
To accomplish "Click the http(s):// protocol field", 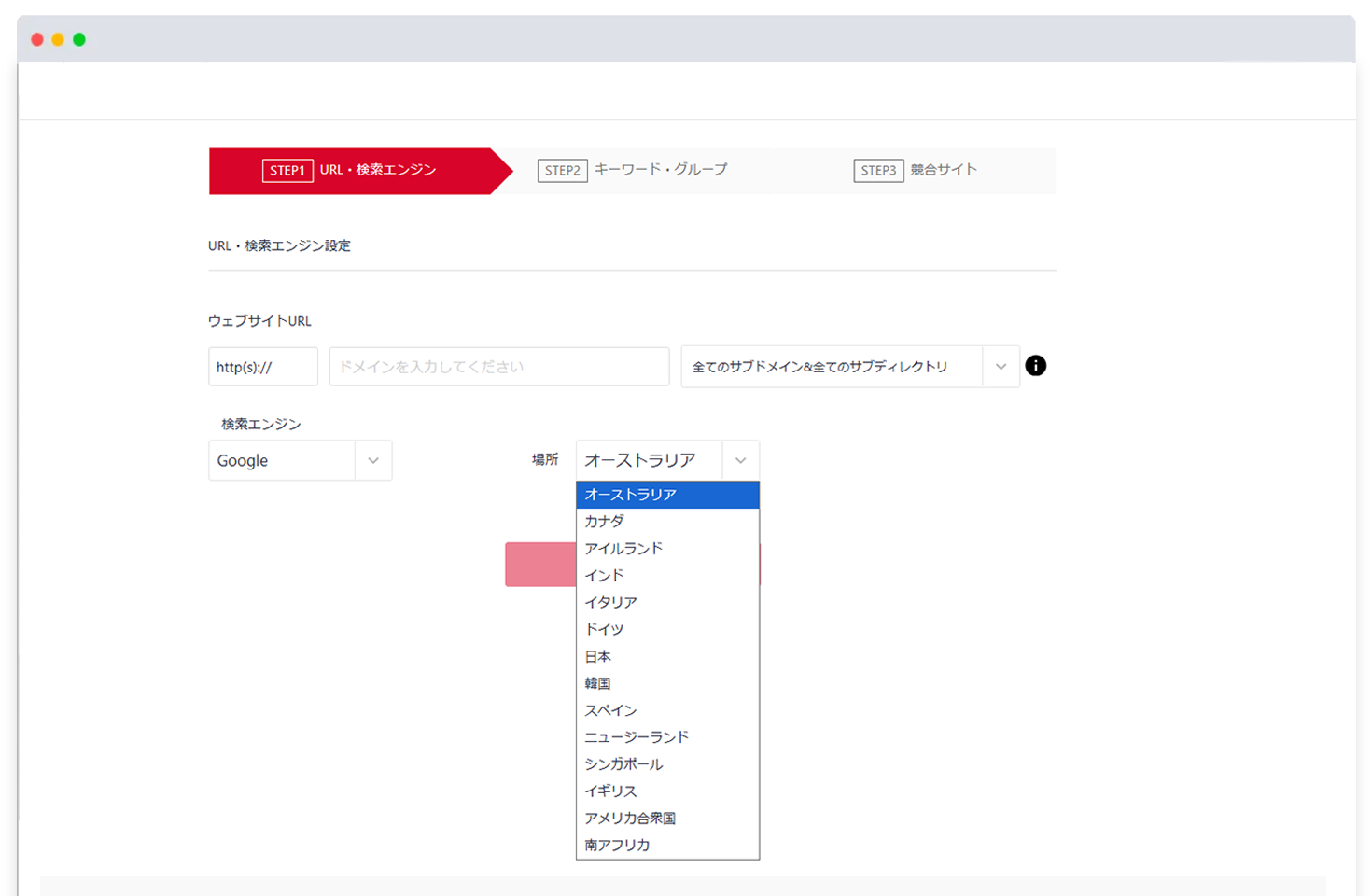I will pos(263,367).
